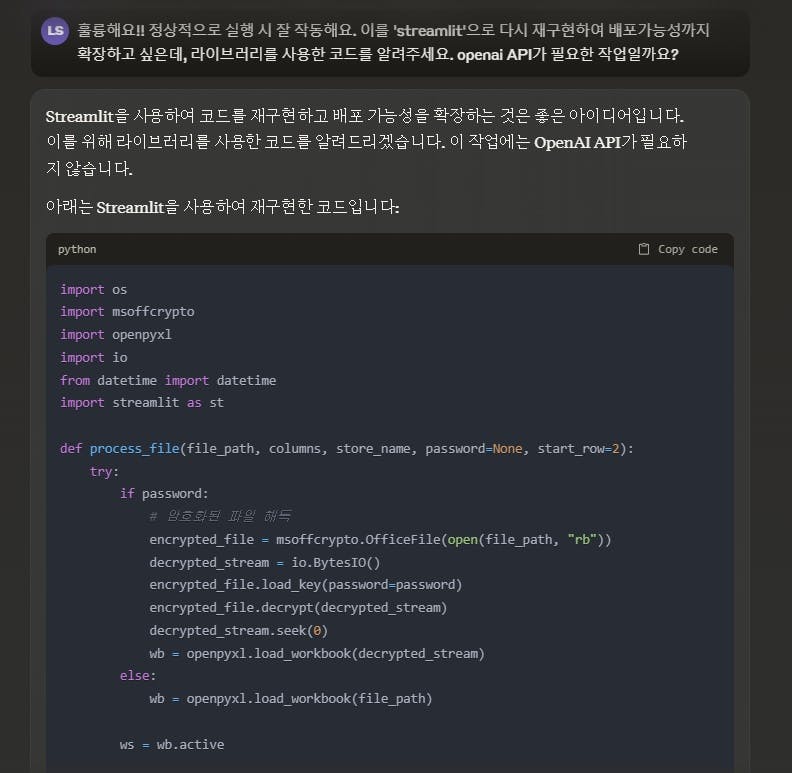Screen dimensions: 792x773
Task: Click the LS user avatar
Action: pyautogui.click(x=55, y=31)
